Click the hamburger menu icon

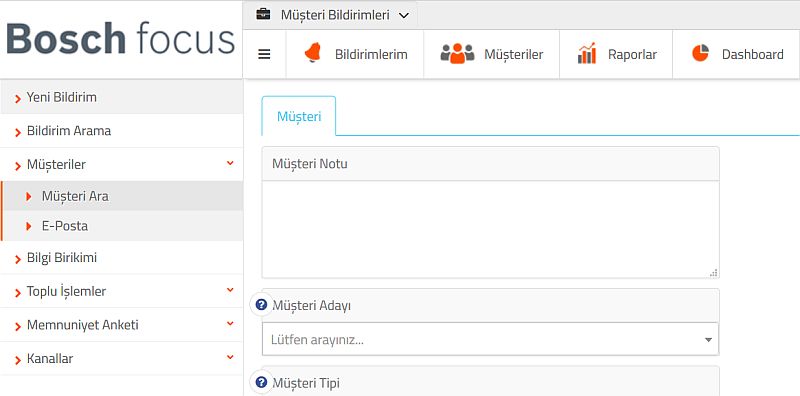pyautogui.click(x=264, y=55)
